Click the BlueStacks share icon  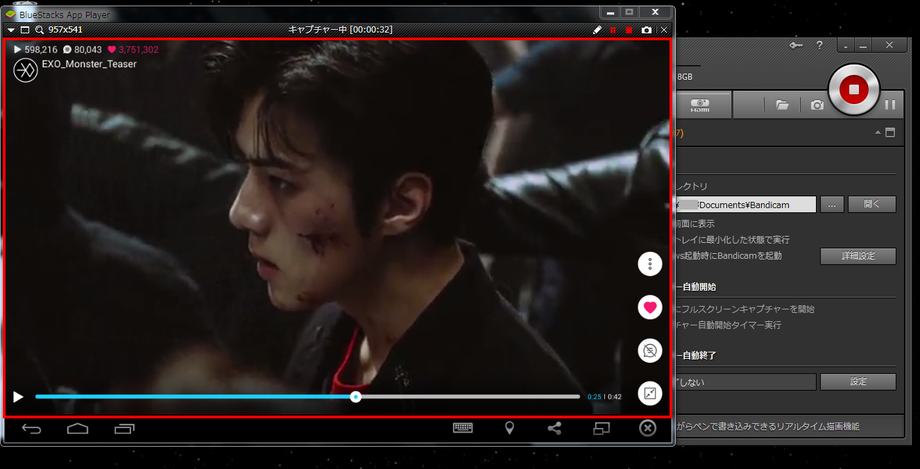click(x=555, y=428)
